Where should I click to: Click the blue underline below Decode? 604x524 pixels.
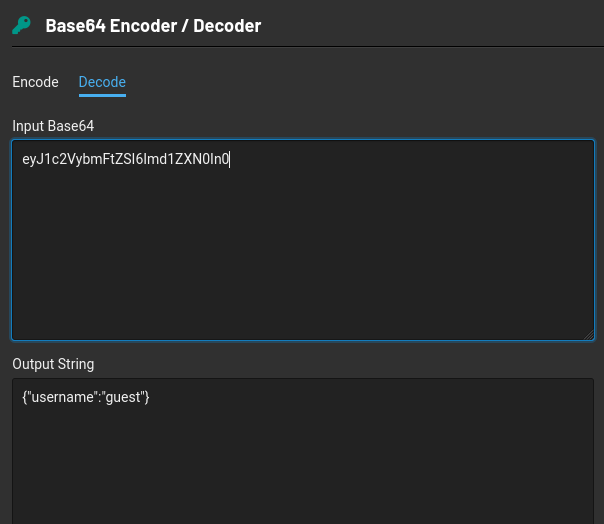click(102, 95)
